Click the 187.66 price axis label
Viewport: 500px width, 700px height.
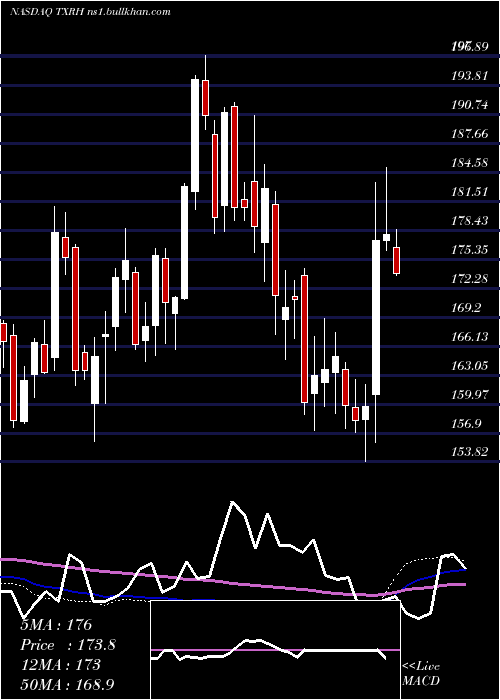469,134
